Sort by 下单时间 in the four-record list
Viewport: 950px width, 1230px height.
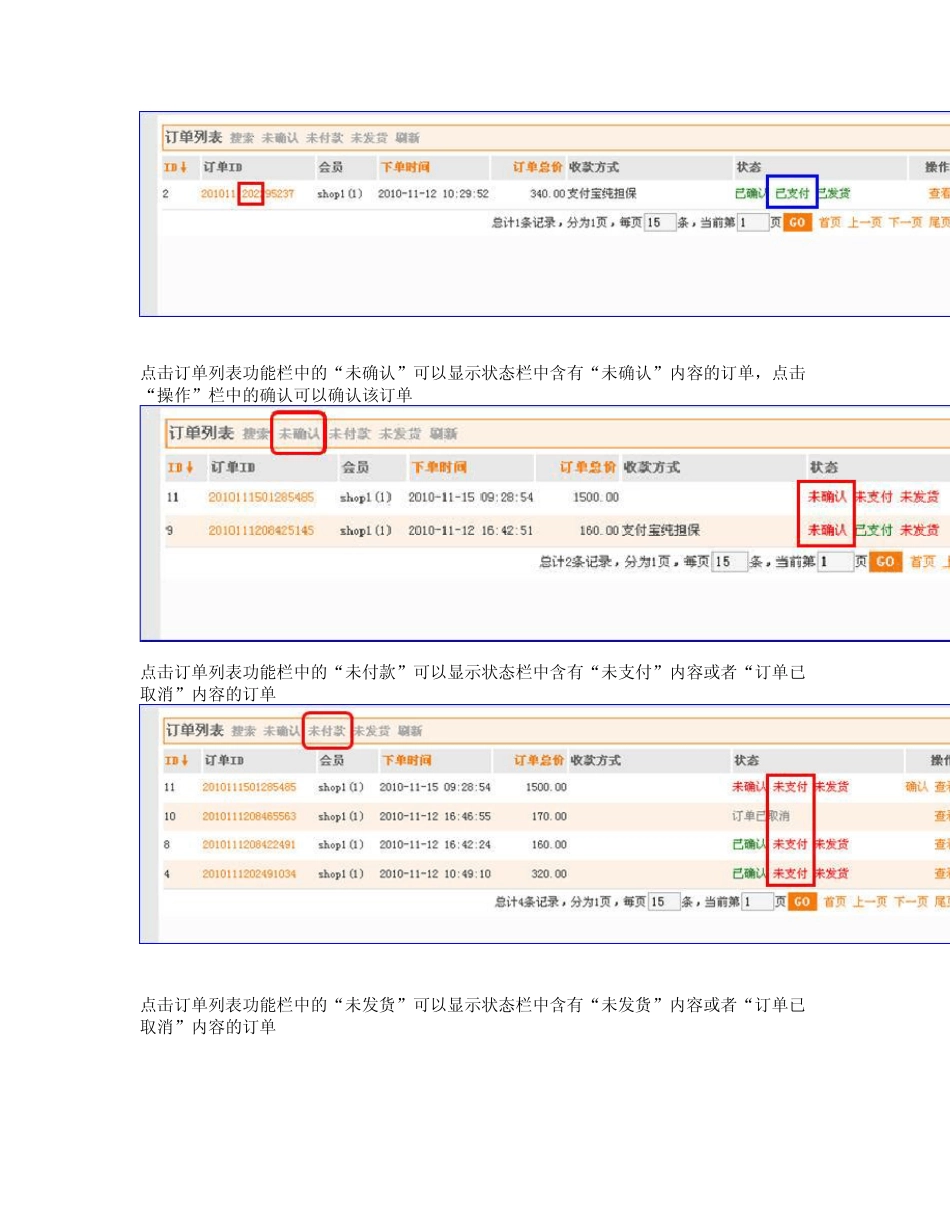tap(407, 761)
